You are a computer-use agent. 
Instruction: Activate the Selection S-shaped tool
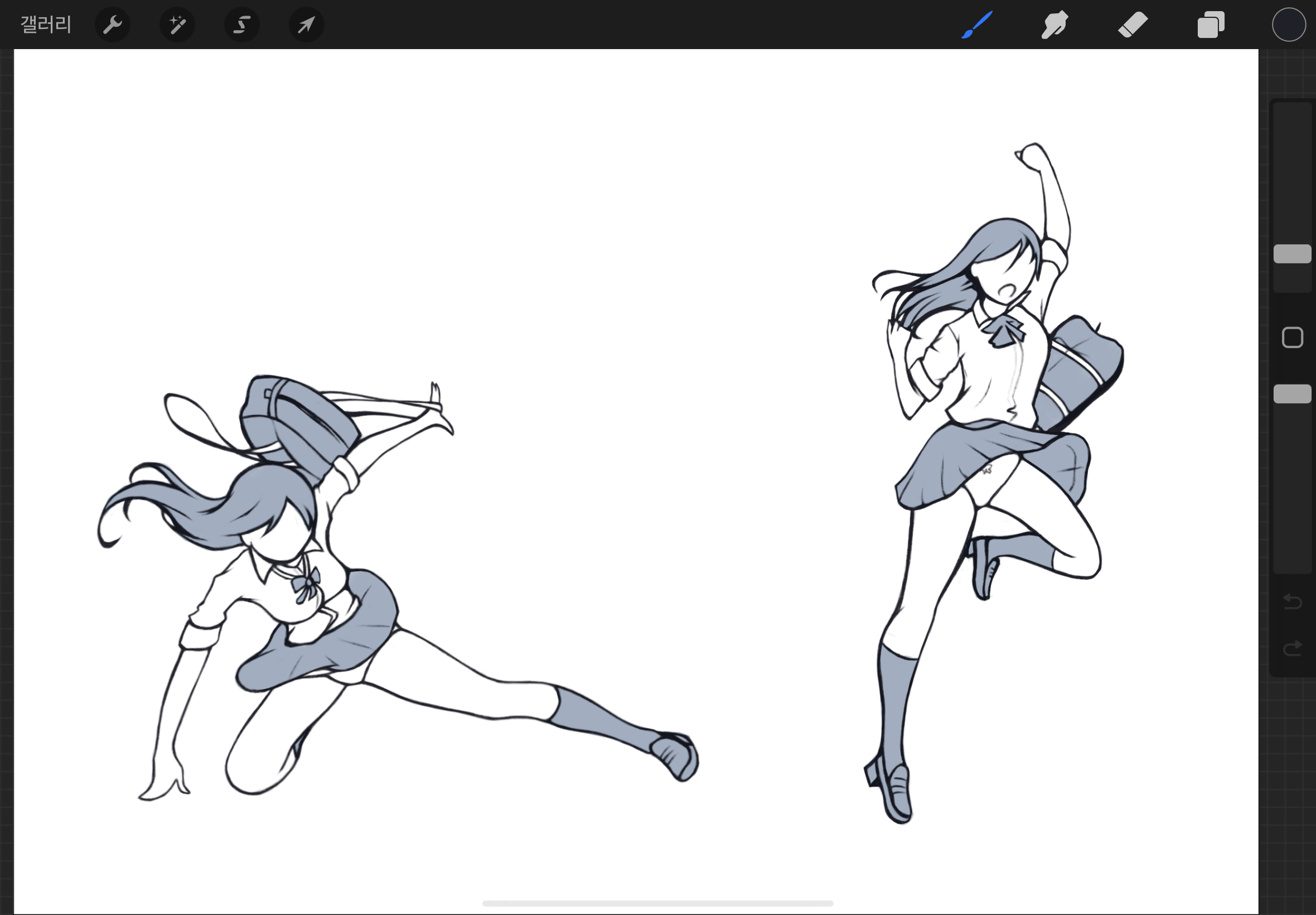pos(242,25)
